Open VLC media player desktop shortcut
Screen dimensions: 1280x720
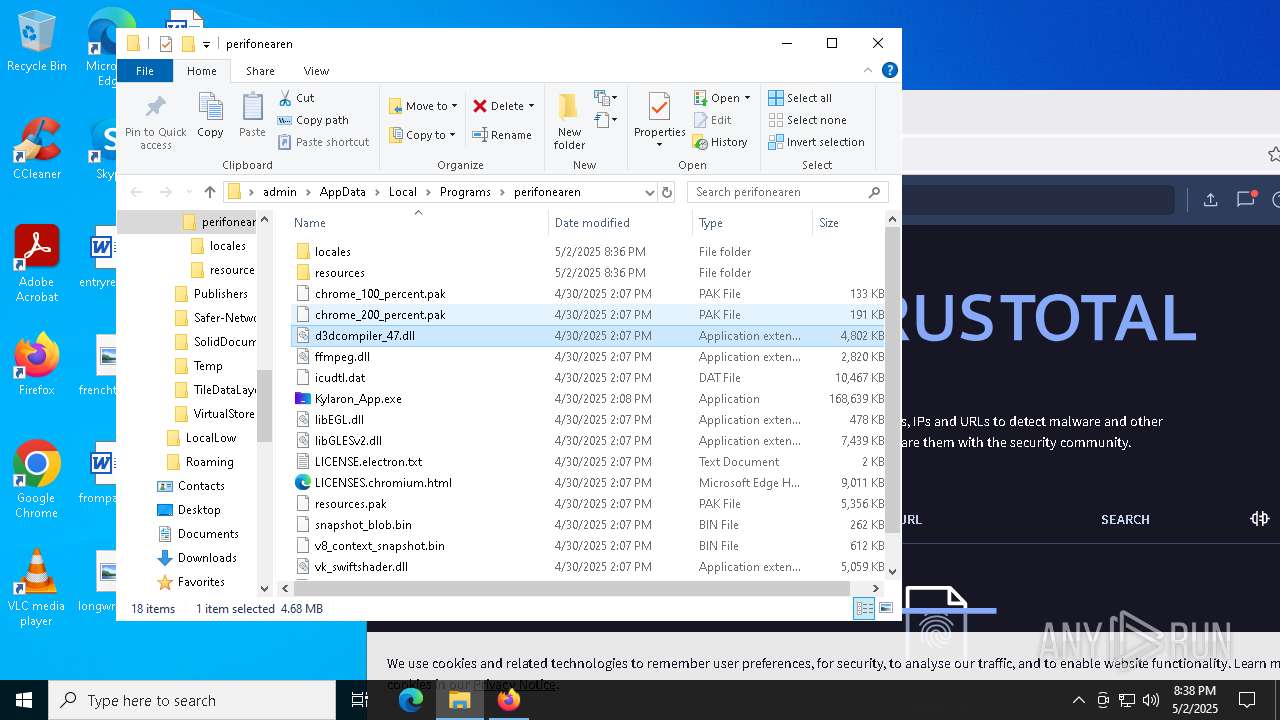[x=37, y=588]
